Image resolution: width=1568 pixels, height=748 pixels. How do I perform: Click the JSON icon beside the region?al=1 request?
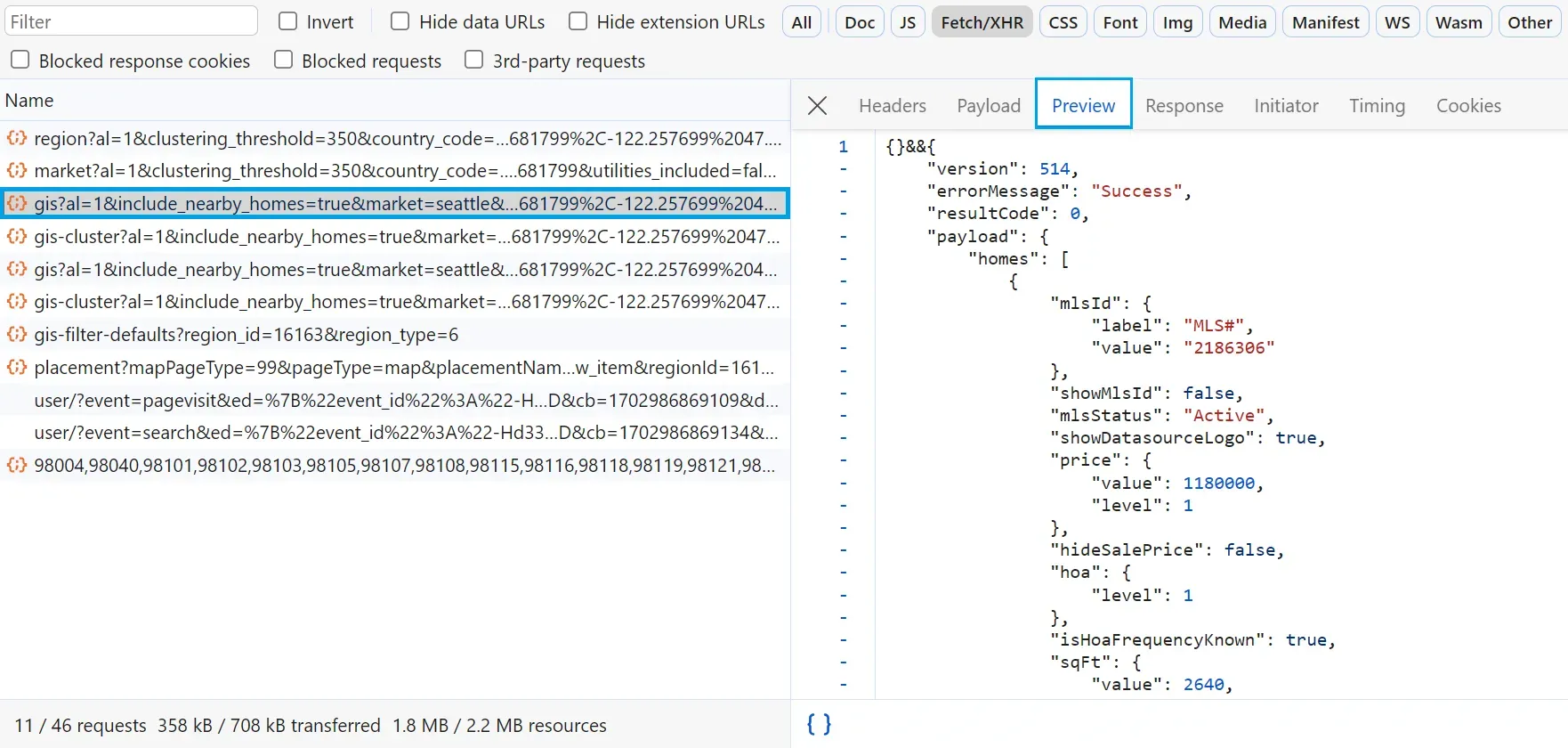[x=17, y=138]
